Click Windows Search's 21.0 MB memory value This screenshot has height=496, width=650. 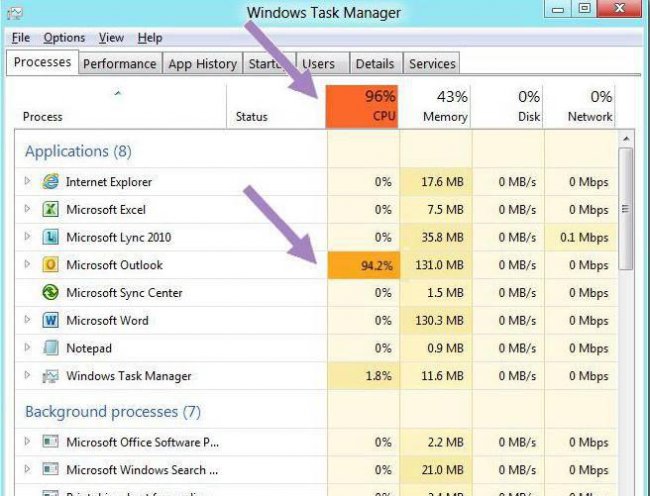[442, 470]
